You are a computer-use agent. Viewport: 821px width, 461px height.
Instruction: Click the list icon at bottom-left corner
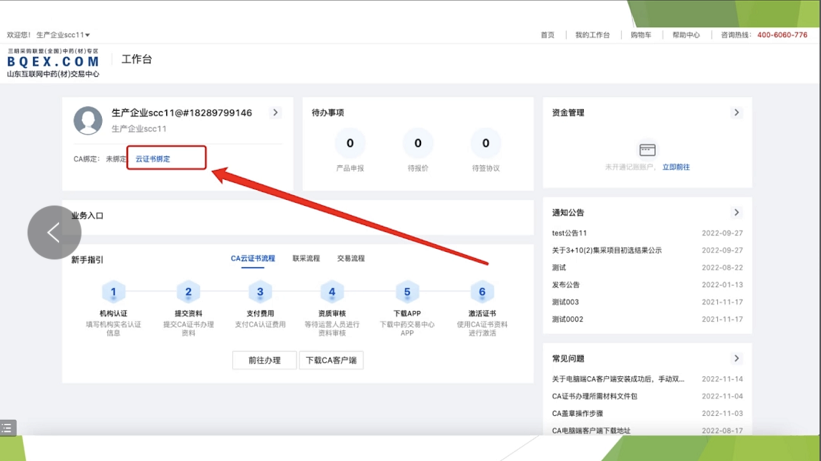pyautogui.click(x=8, y=428)
